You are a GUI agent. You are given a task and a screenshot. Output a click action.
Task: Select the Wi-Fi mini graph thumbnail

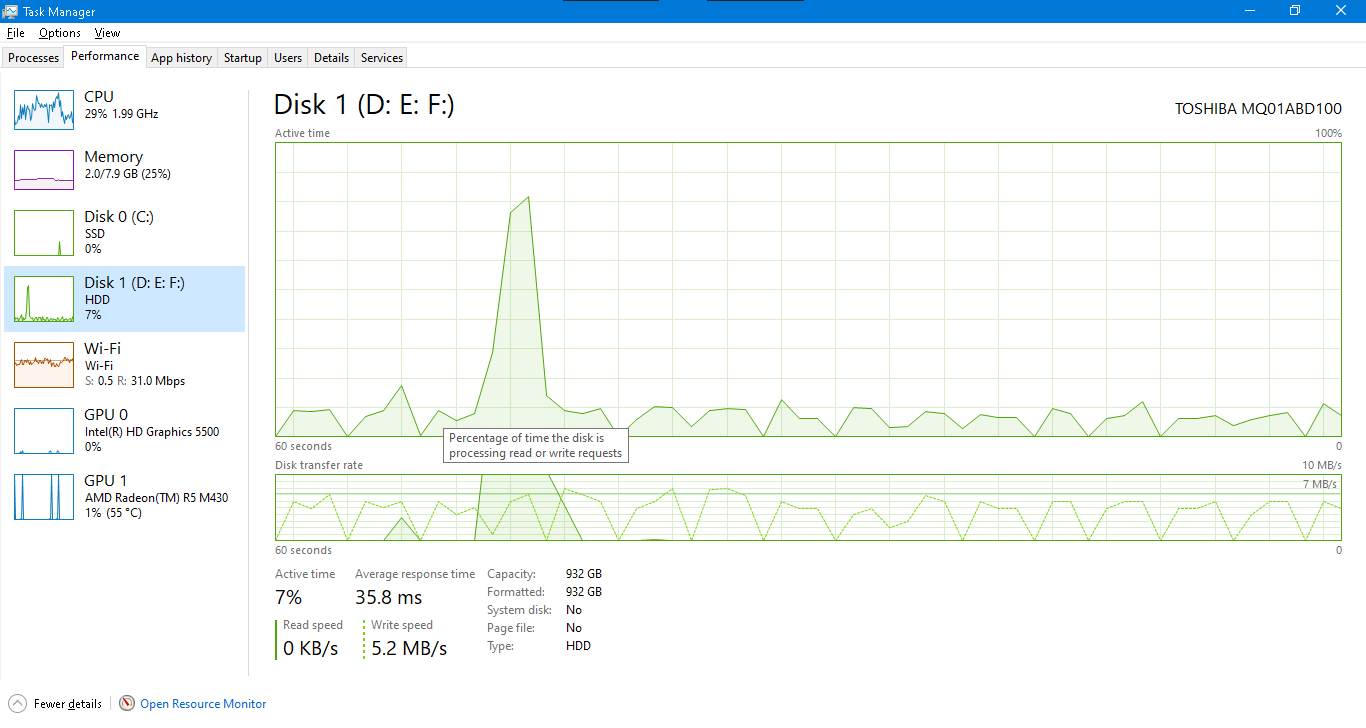44,364
